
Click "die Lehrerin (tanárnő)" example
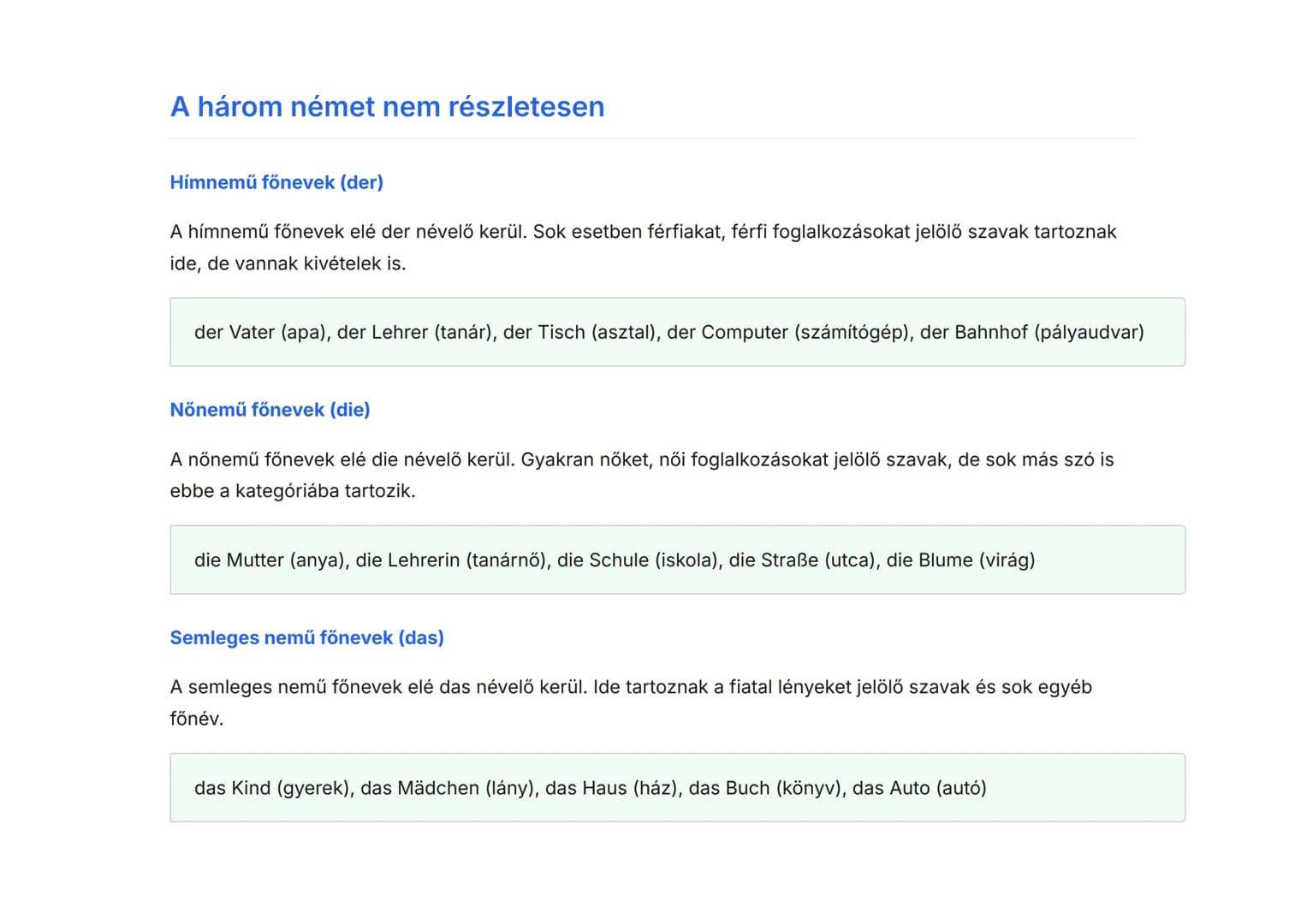(x=451, y=560)
